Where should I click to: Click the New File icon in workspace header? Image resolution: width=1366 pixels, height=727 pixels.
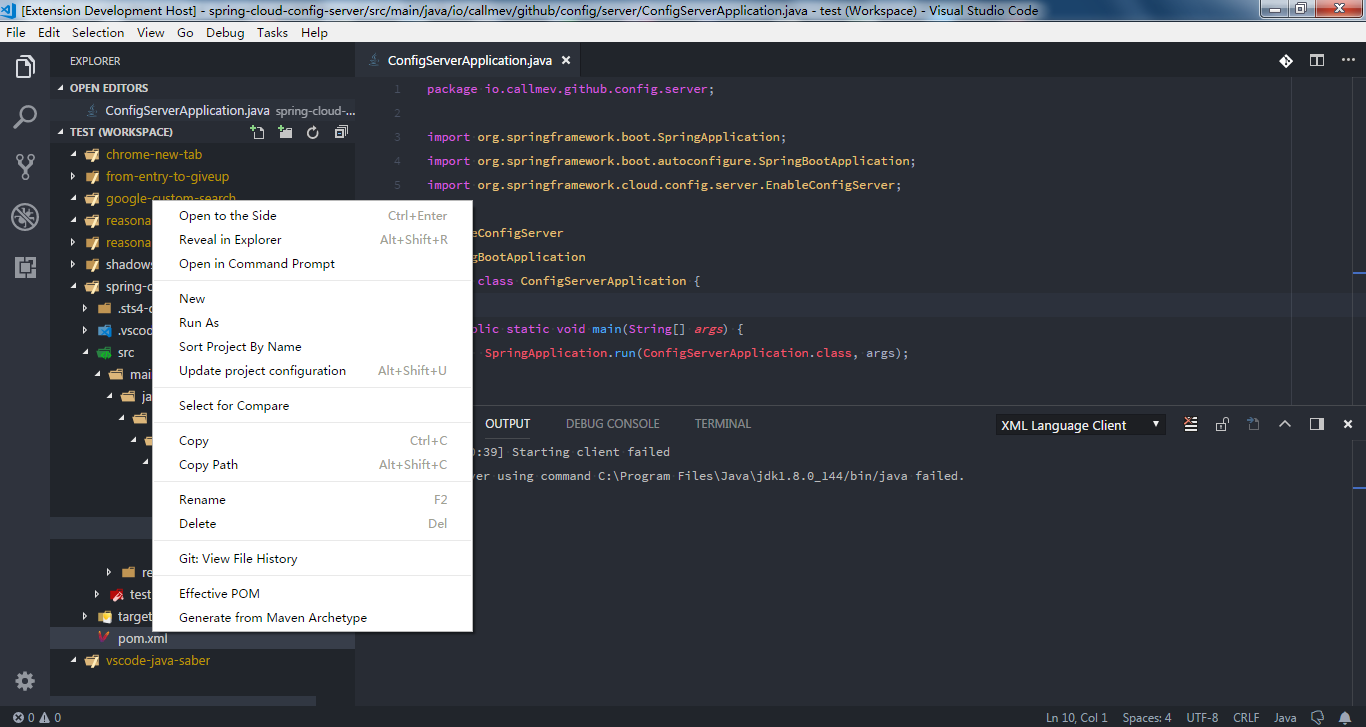257,132
